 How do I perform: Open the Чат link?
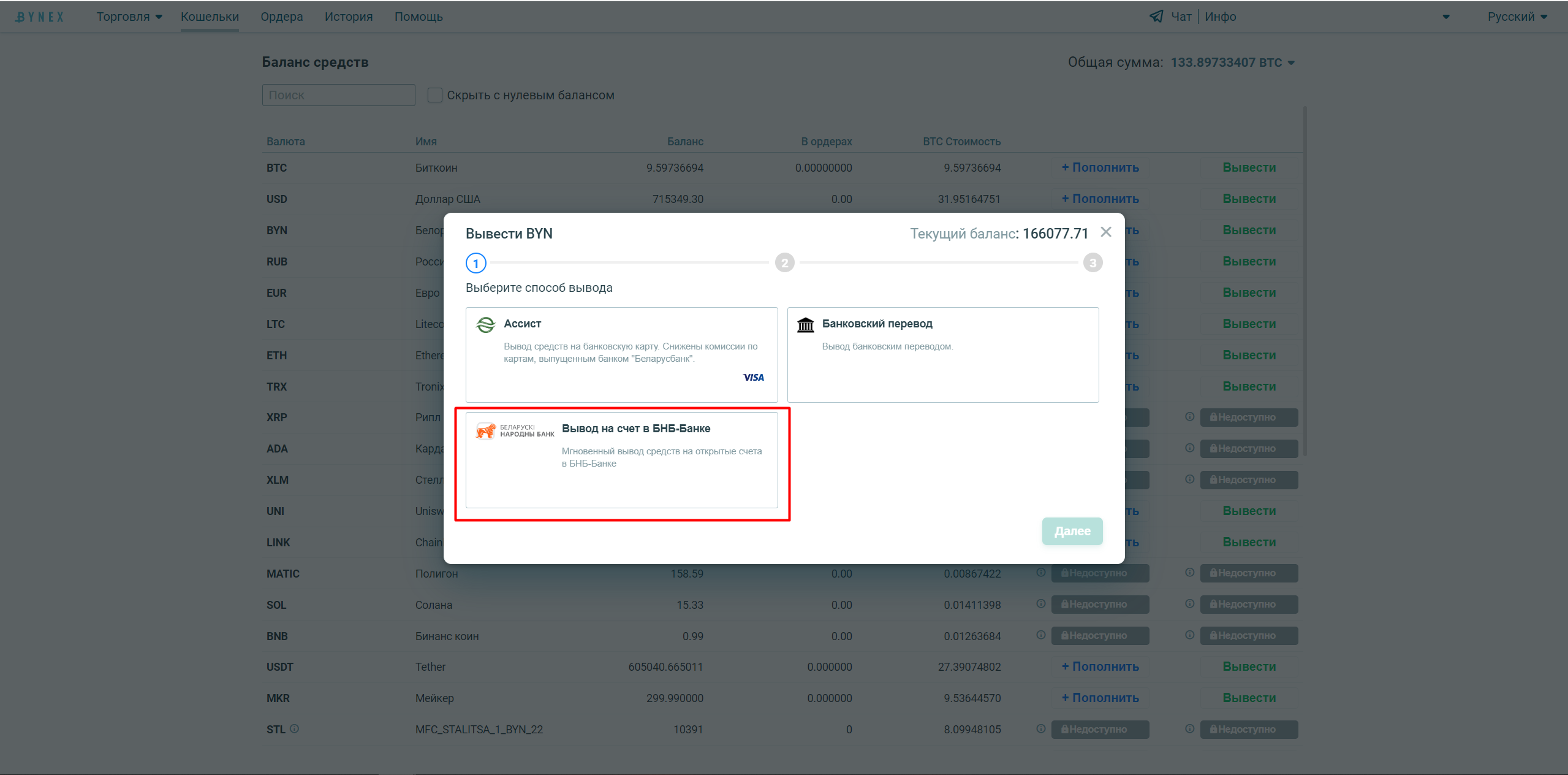(1181, 17)
